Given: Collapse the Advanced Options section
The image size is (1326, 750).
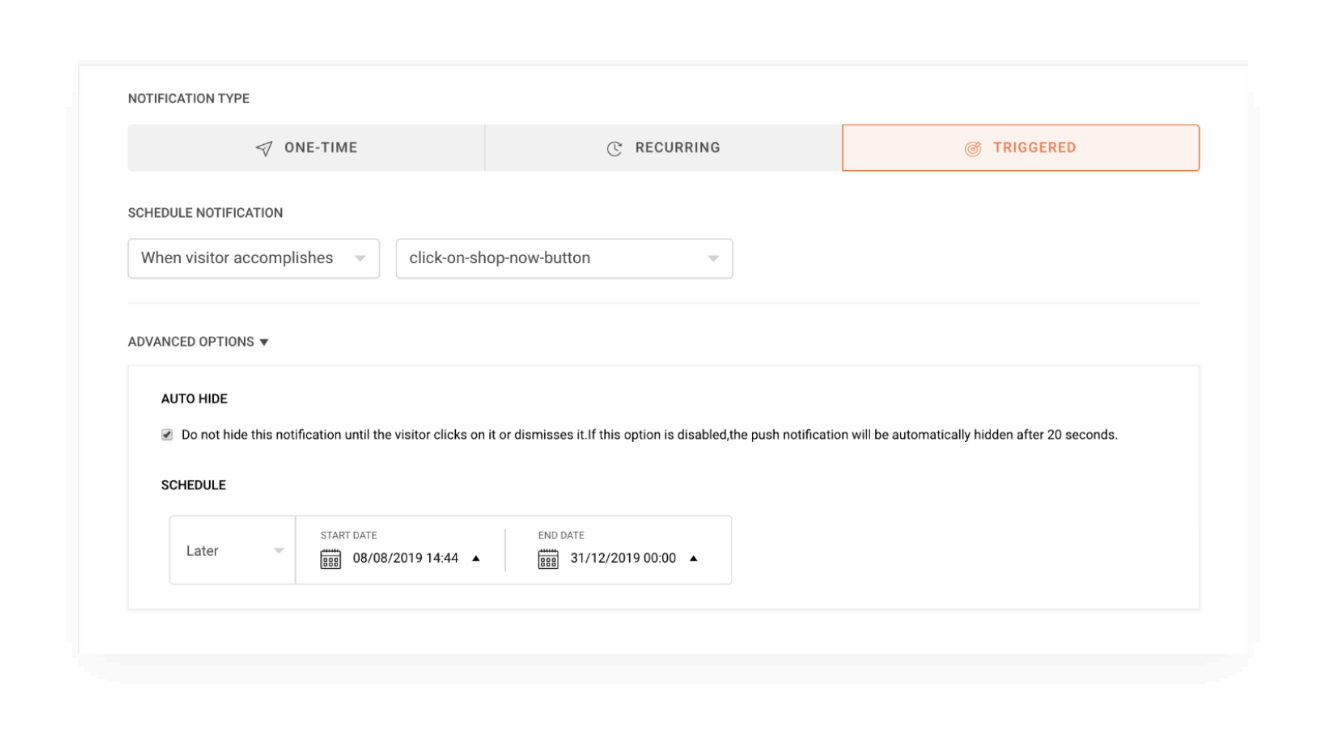Looking at the screenshot, I should click(264, 342).
